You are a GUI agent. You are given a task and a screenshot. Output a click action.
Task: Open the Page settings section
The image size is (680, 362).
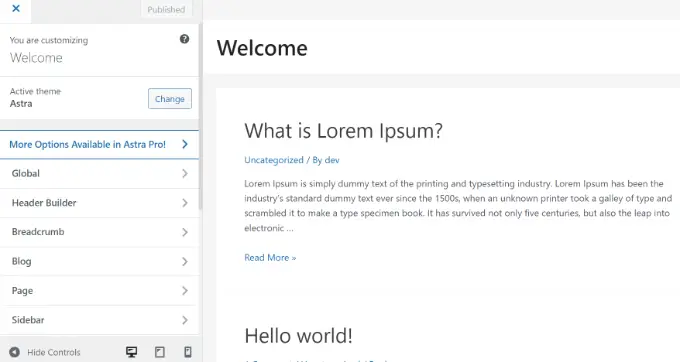[99, 290]
